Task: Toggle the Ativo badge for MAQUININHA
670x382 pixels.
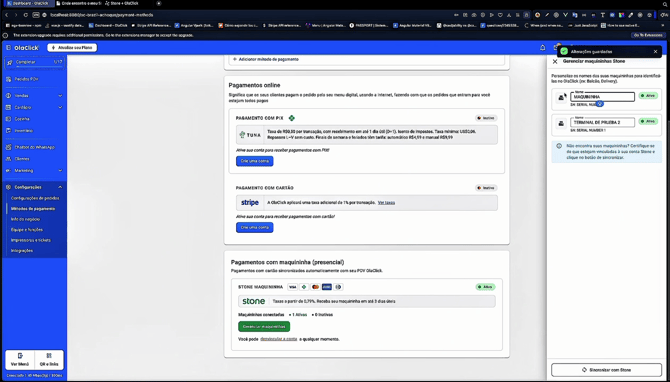Action: click(x=648, y=96)
